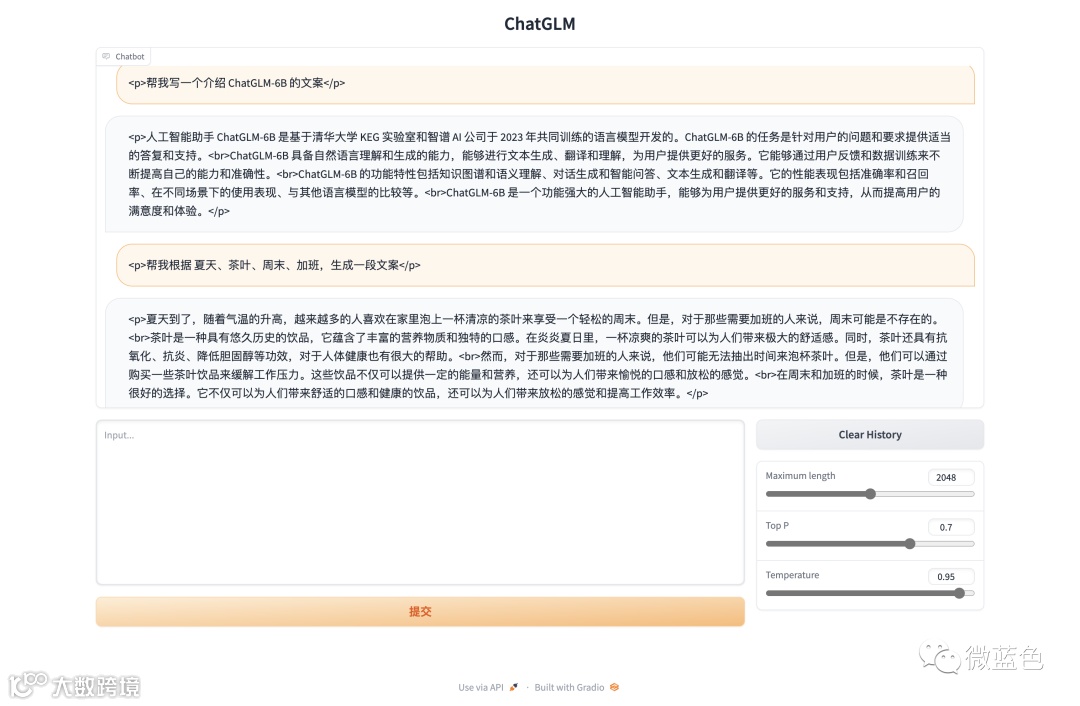Image resolution: width=1080 pixels, height=706 pixels.
Task: Click the ChatGLM page title
Action: pyautogui.click(x=540, y=24)
